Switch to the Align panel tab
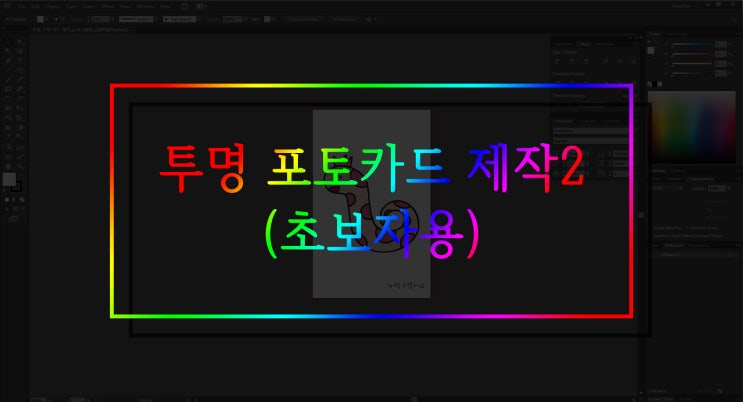Viewport: 743px width, 402px height. click(585, 44)
